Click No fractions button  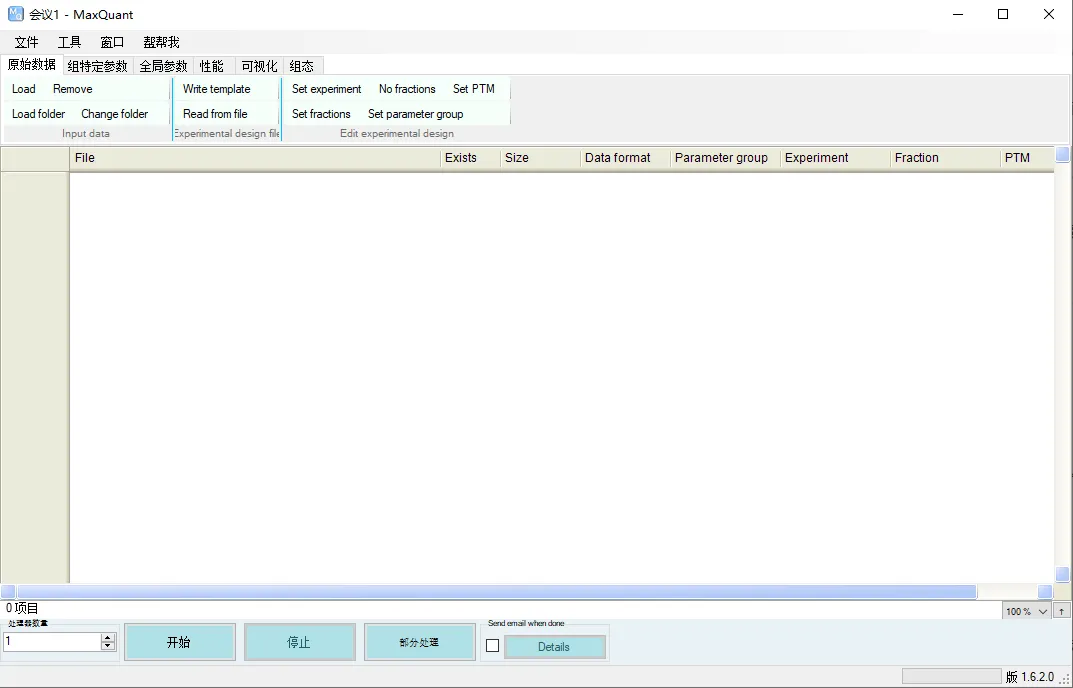[407, 89]
